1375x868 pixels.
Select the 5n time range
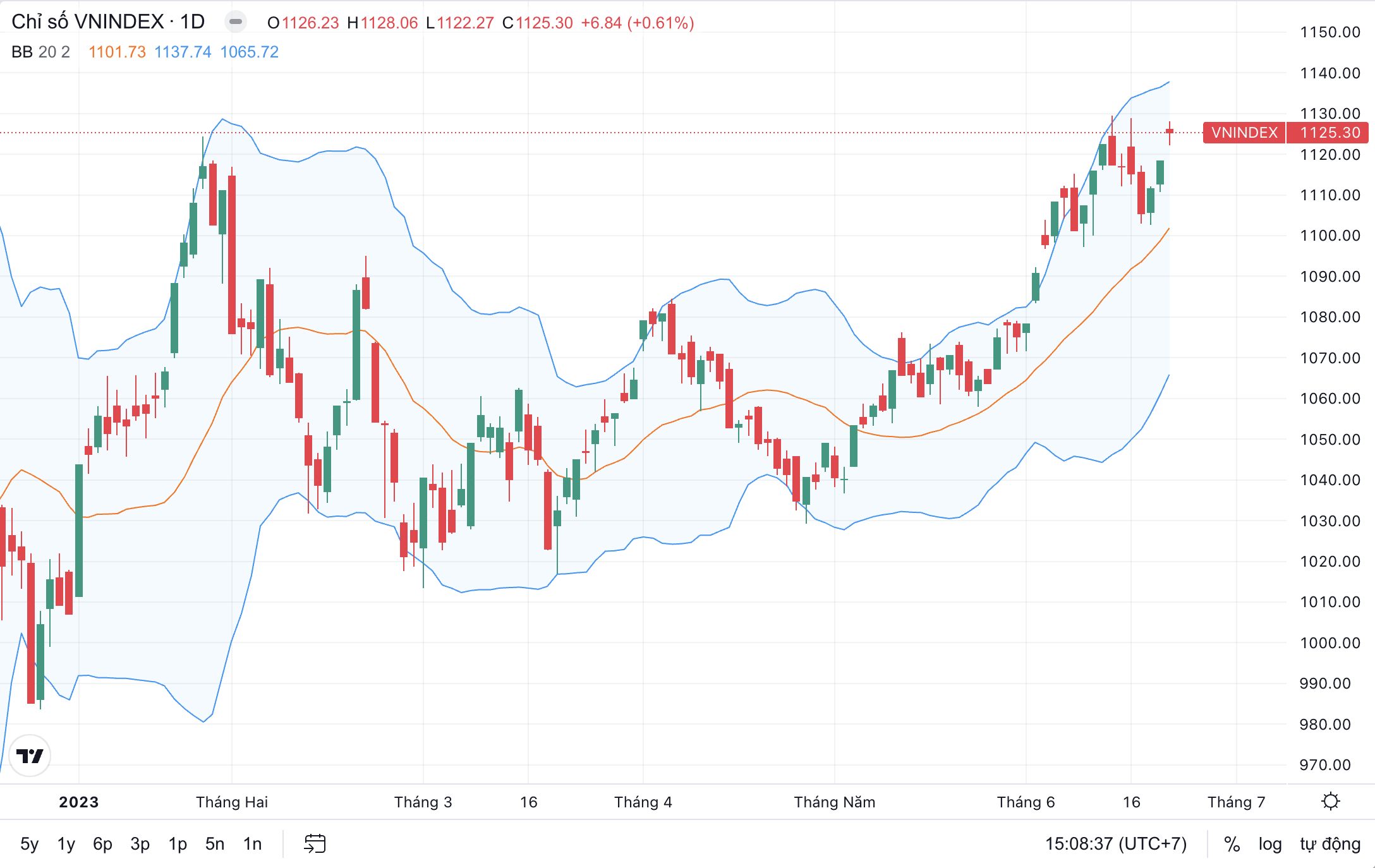tap(215, 844)
